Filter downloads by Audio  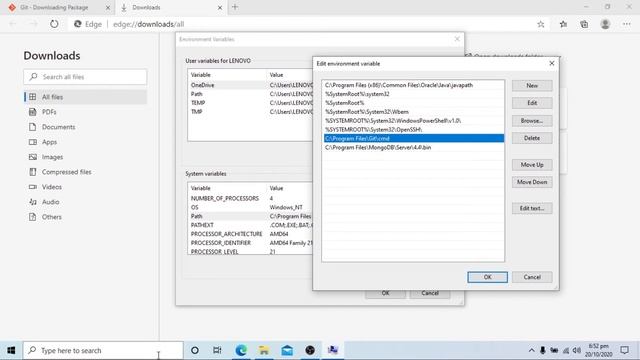tap(85, 202)
